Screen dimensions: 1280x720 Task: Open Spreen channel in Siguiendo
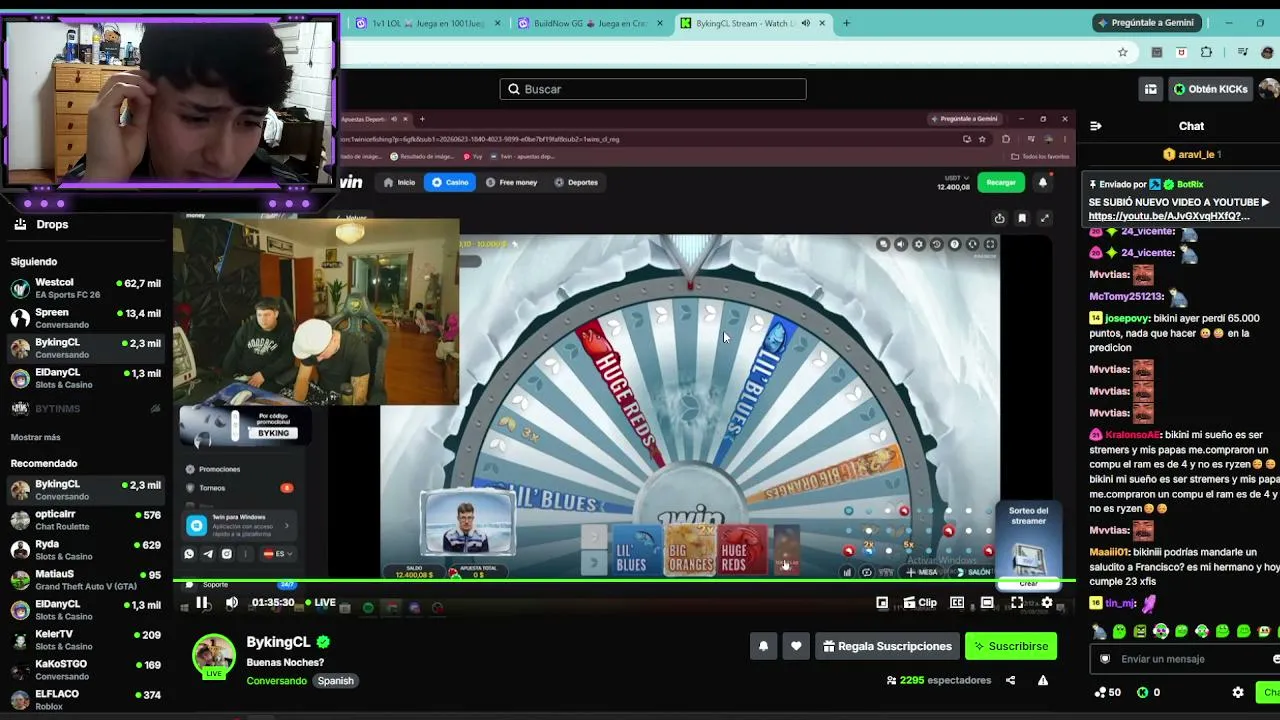coord(85,319)
